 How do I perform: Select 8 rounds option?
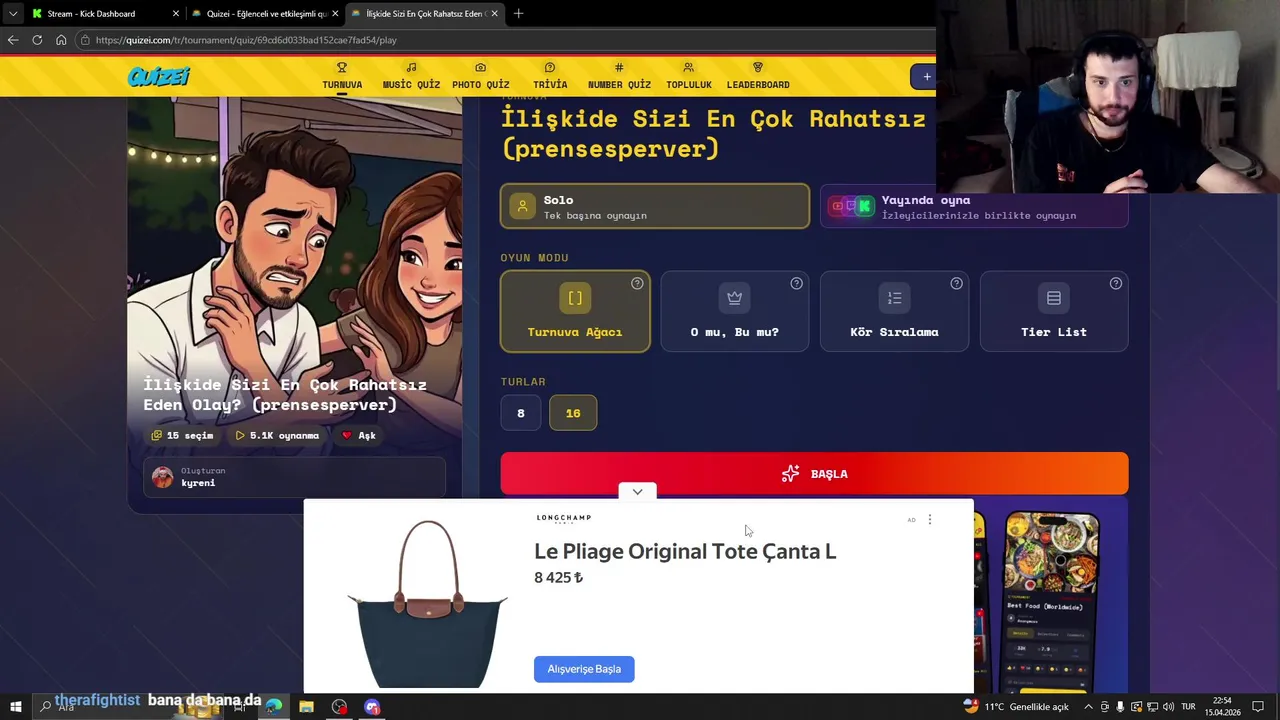[520, 413]
